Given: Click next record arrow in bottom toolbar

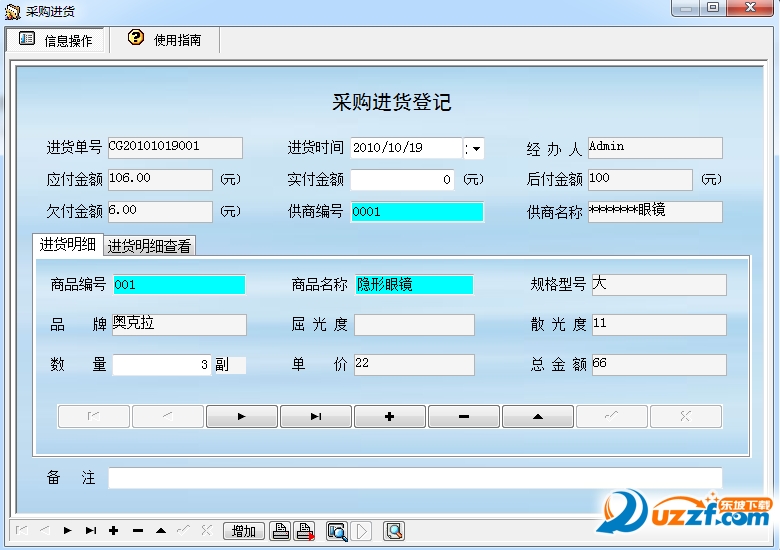Looking at the screenshot, I should point(68,531).
